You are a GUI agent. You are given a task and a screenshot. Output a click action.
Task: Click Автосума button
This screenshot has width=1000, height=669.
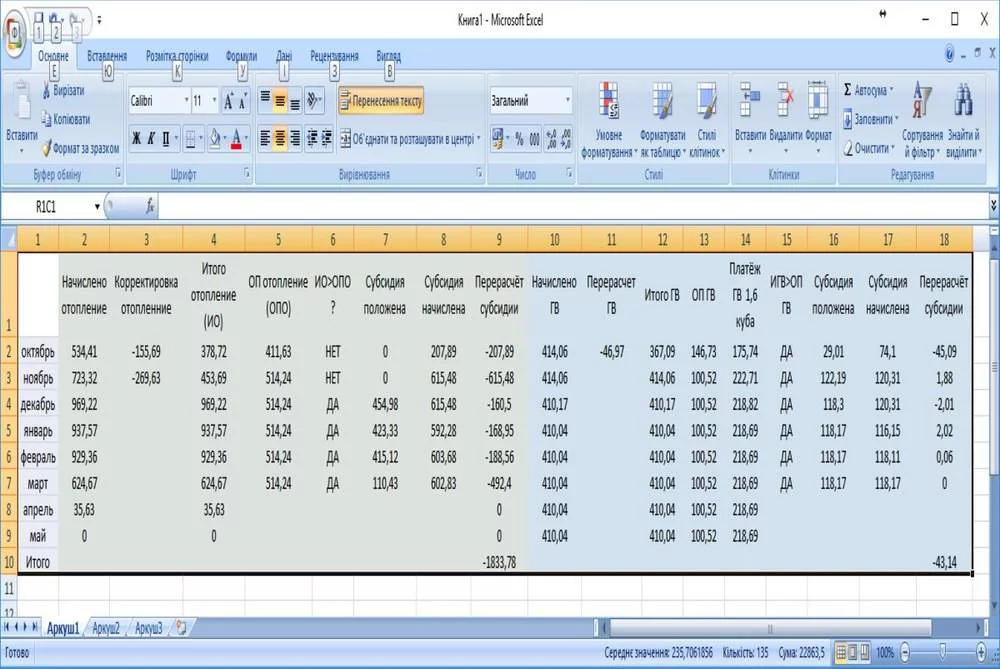[x=866, y=91]
